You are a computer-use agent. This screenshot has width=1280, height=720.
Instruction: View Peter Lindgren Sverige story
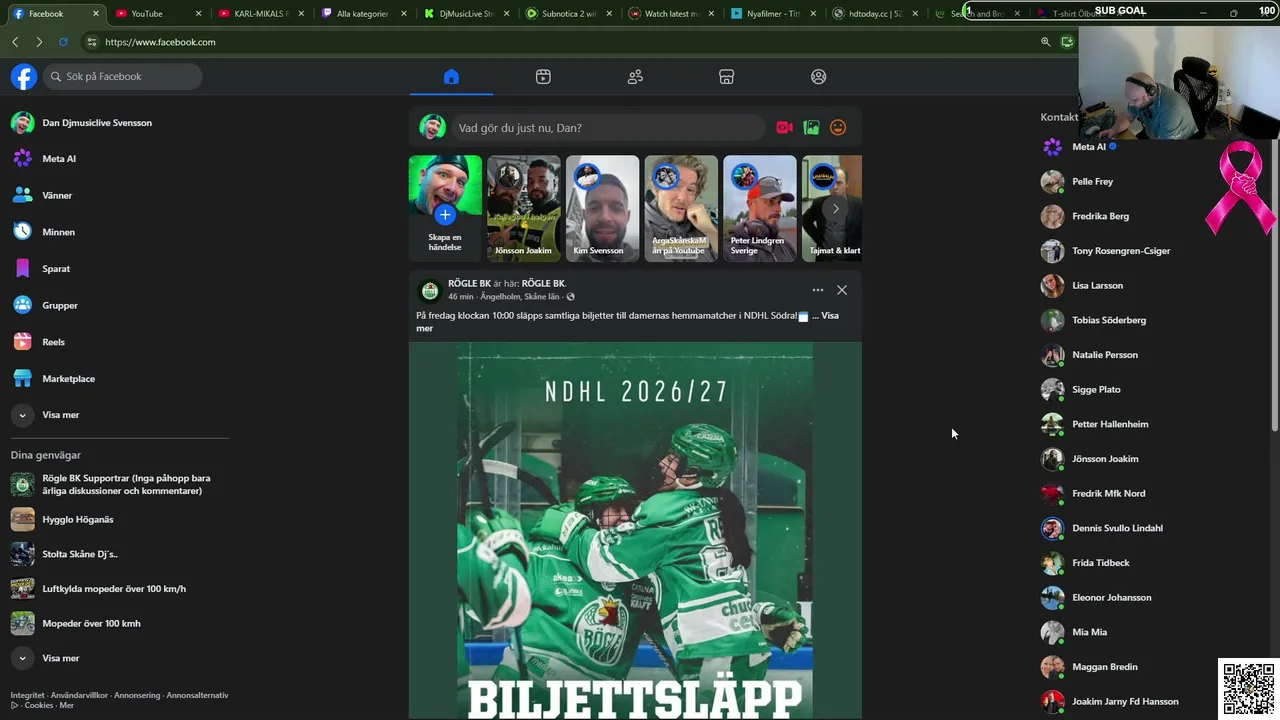point(760,208)
